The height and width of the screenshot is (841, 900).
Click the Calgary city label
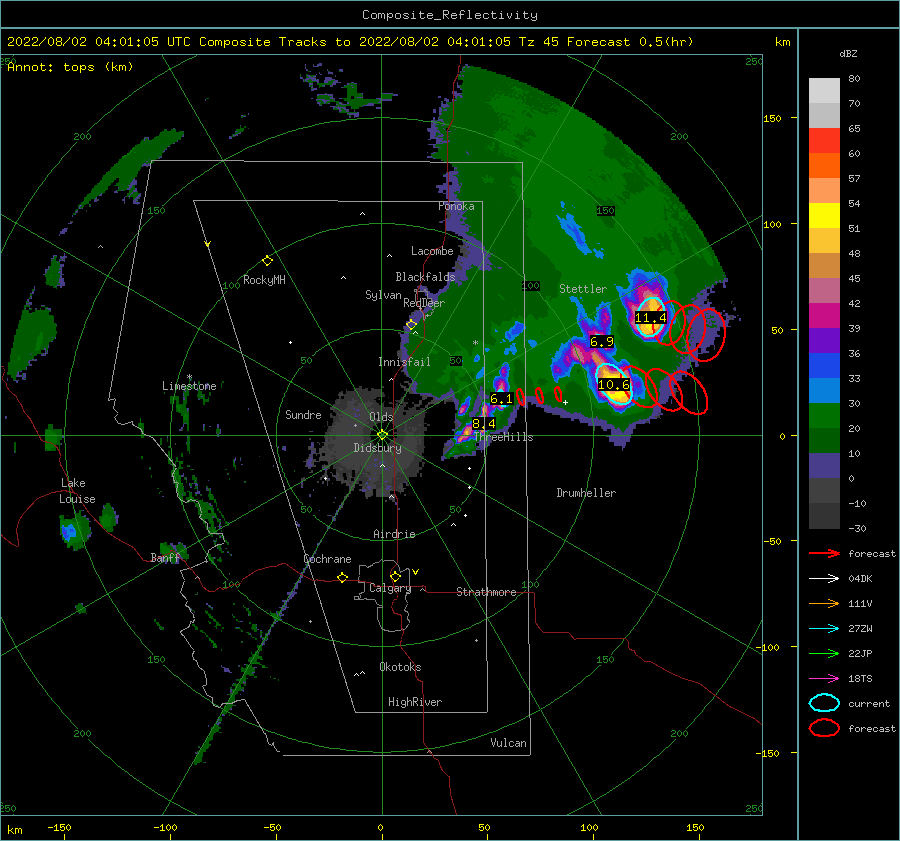click(390, 588)
